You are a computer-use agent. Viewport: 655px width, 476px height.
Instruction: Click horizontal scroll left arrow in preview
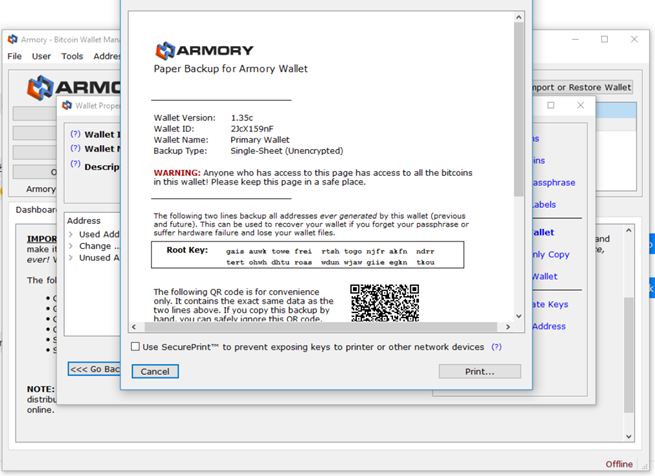pos(134,327)
